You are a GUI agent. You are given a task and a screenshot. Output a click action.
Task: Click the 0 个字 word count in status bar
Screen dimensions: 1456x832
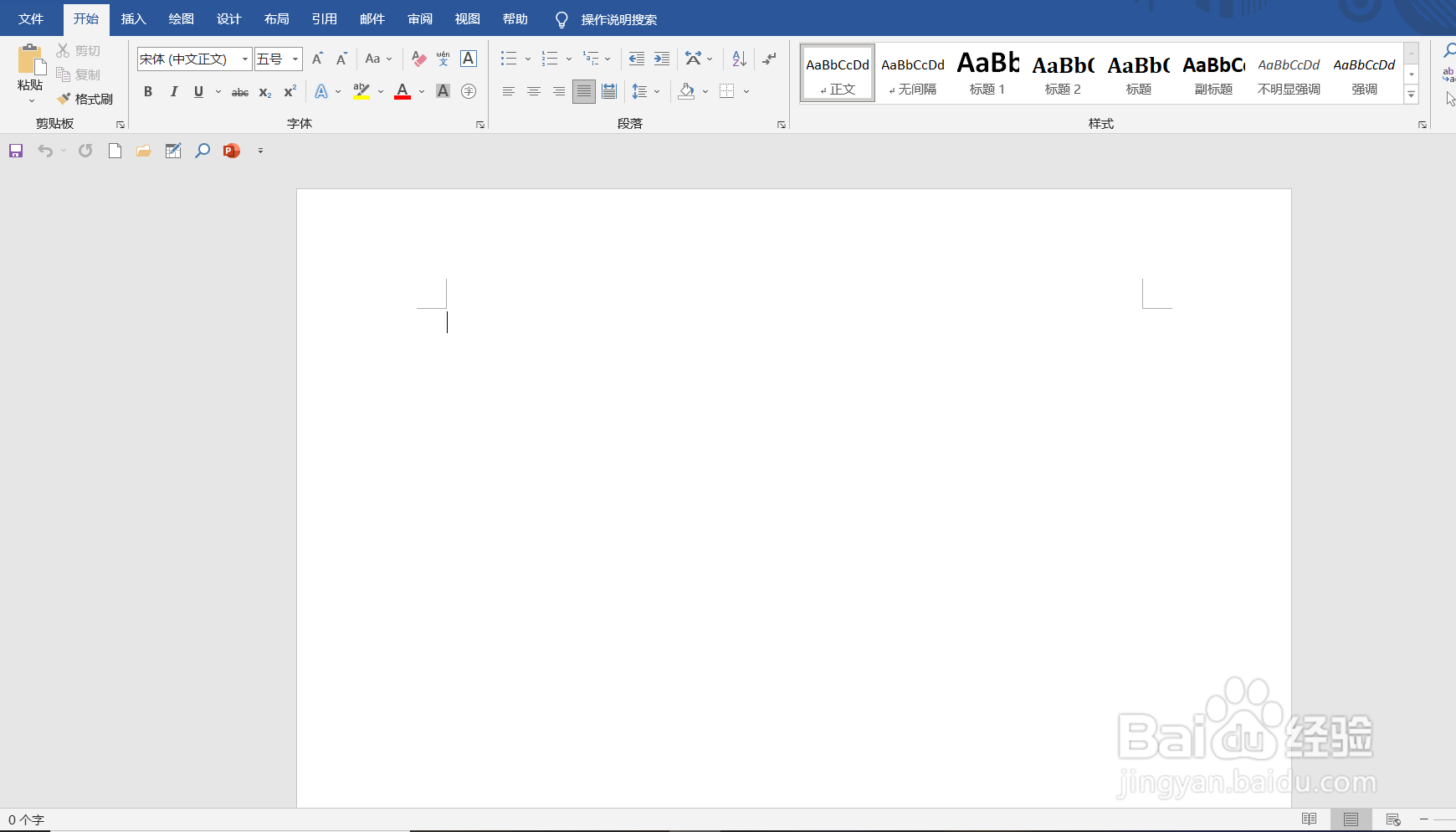click(x=26, y=820)
